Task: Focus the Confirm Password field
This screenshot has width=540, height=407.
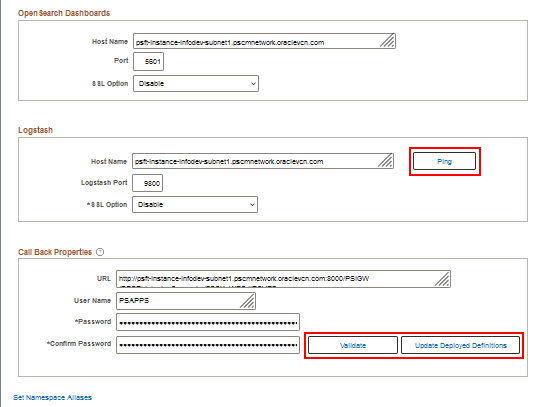Action: [x=208, y=345]
